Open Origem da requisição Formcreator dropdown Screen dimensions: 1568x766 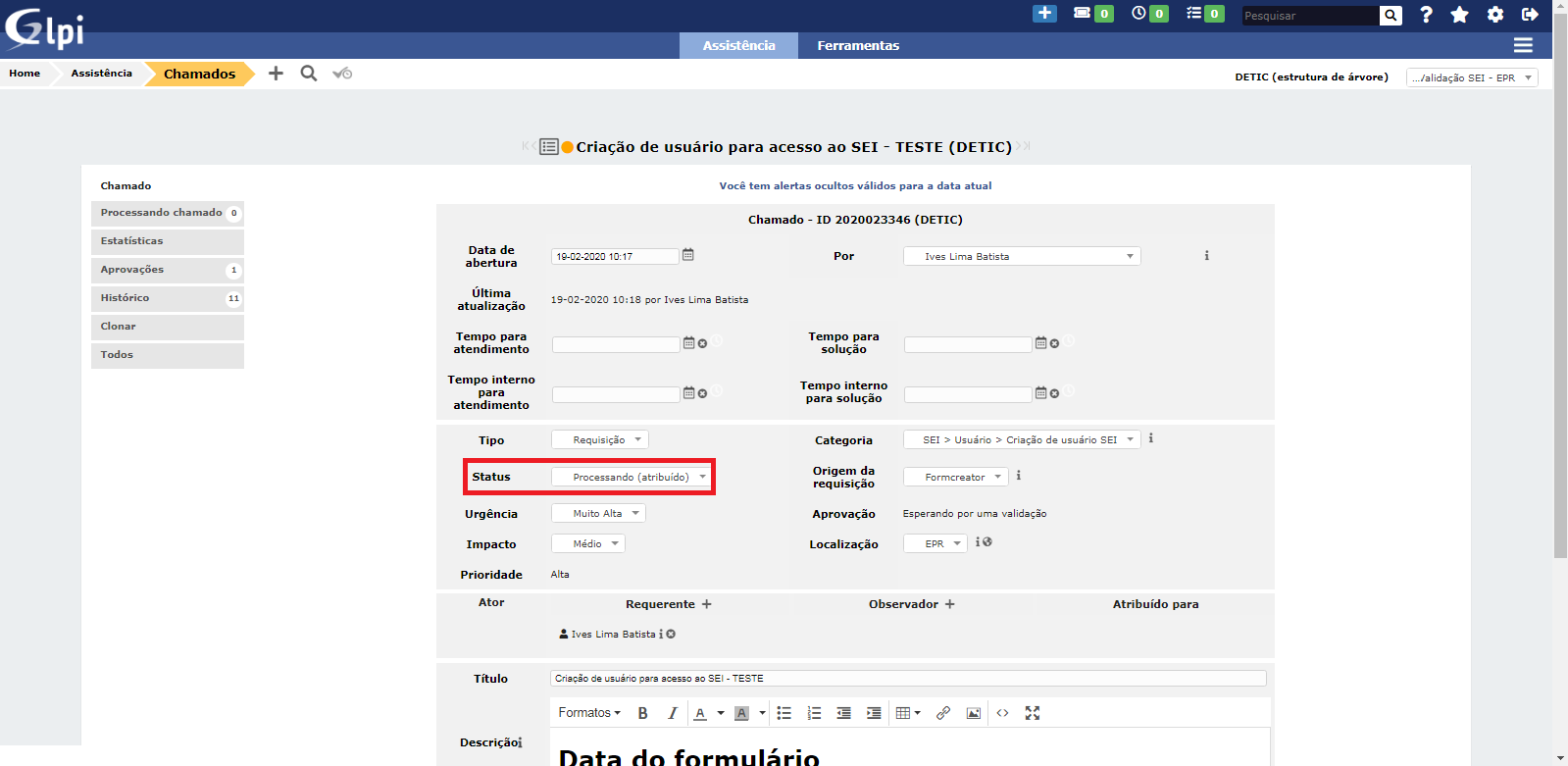955,477
